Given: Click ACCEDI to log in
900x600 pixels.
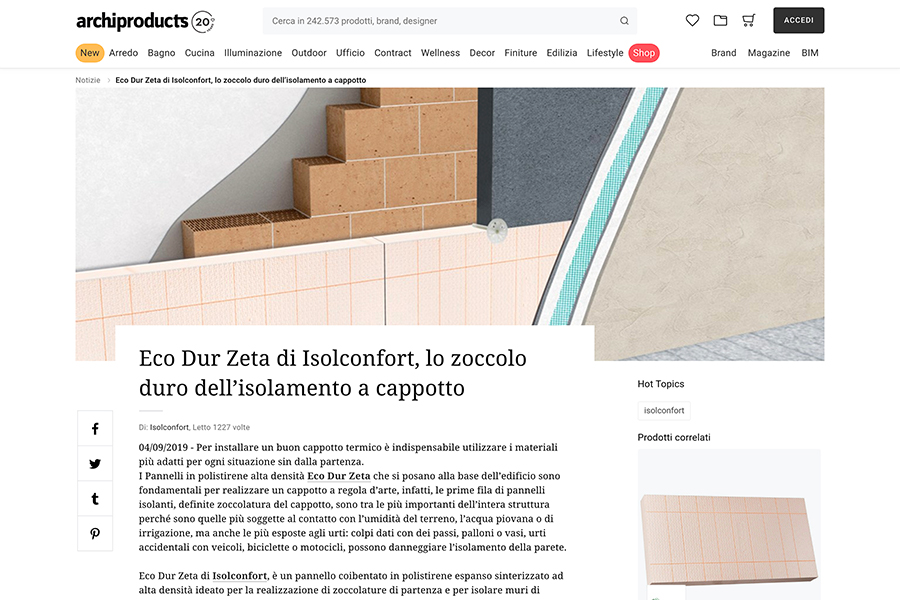Looking at the screenshot, I should point(798,19).
